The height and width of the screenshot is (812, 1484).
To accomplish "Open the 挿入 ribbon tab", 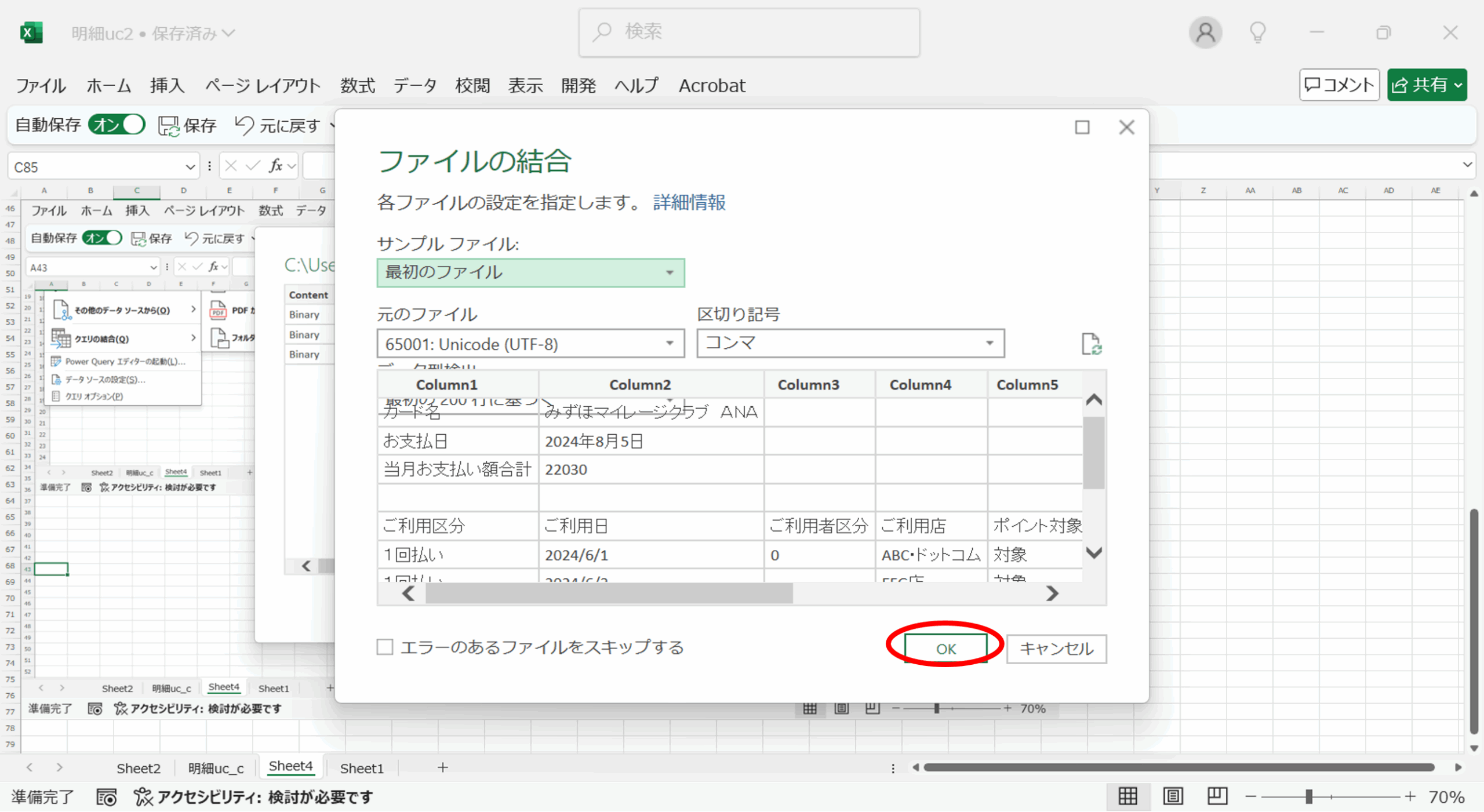I will 167,86.
